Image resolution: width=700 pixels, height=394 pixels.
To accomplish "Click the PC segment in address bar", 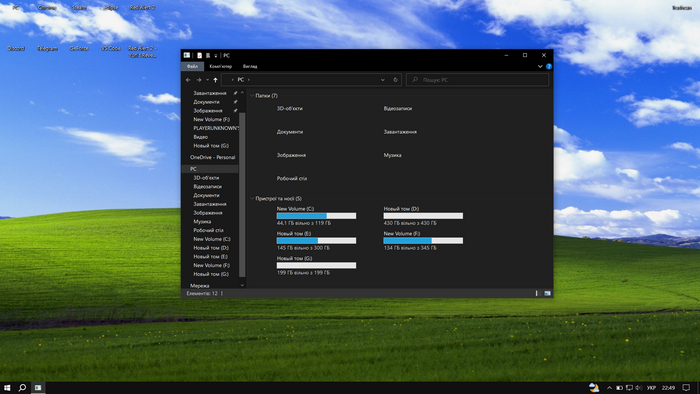I will 241,80.
